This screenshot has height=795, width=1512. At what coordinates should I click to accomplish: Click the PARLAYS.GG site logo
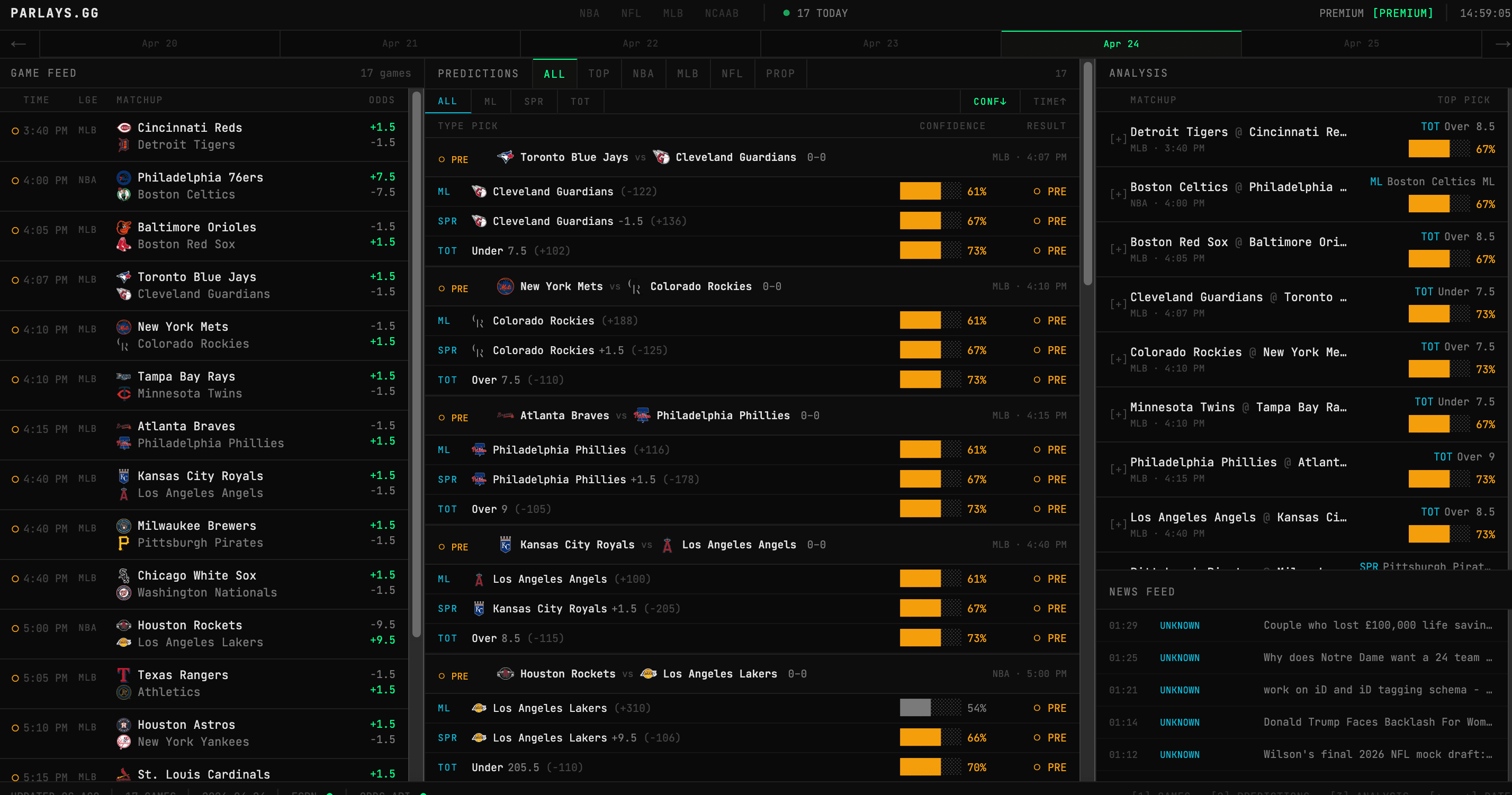click(x=55, y=13)
